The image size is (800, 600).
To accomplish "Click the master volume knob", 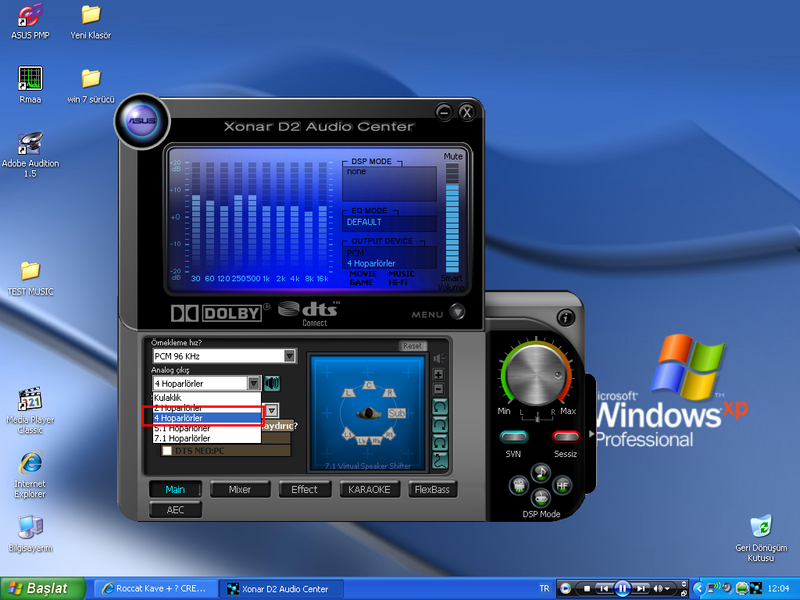I will click(x=536, y=374).
